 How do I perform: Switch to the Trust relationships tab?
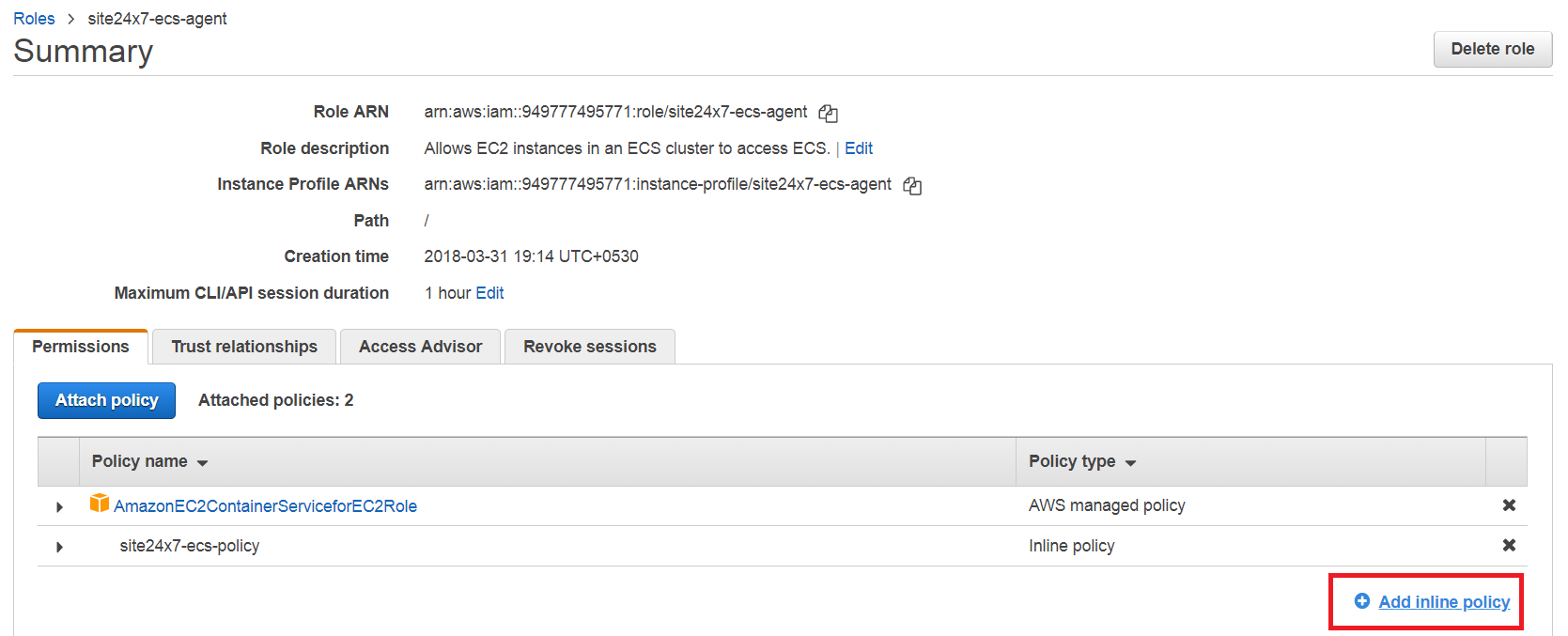click(x=244, y=347)
